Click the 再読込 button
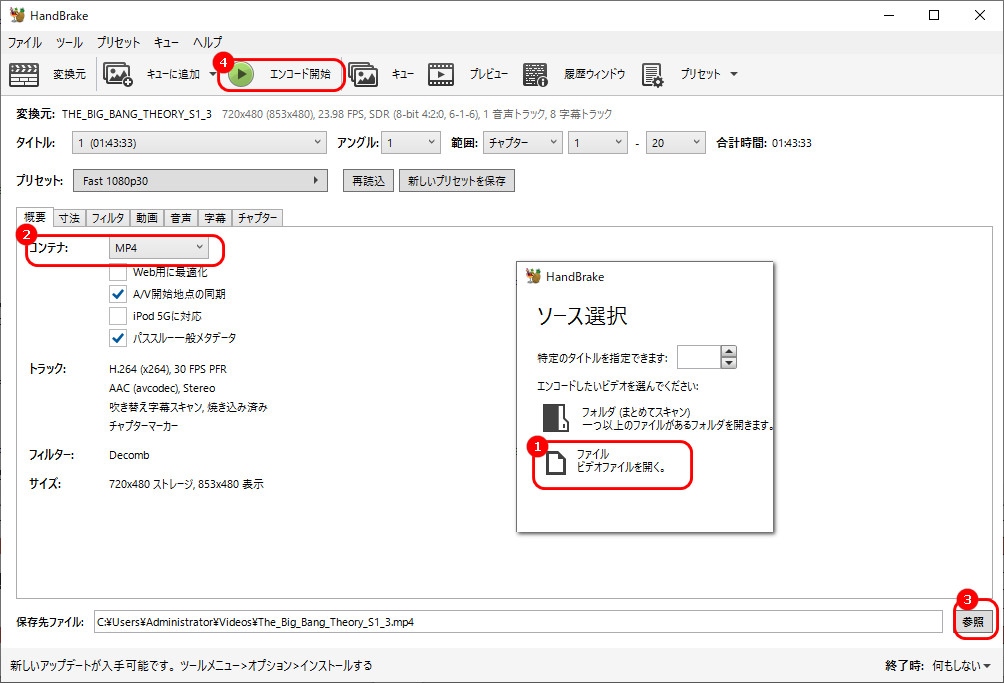The height and width of the screenshot is (683, 1004). point(368,181)
